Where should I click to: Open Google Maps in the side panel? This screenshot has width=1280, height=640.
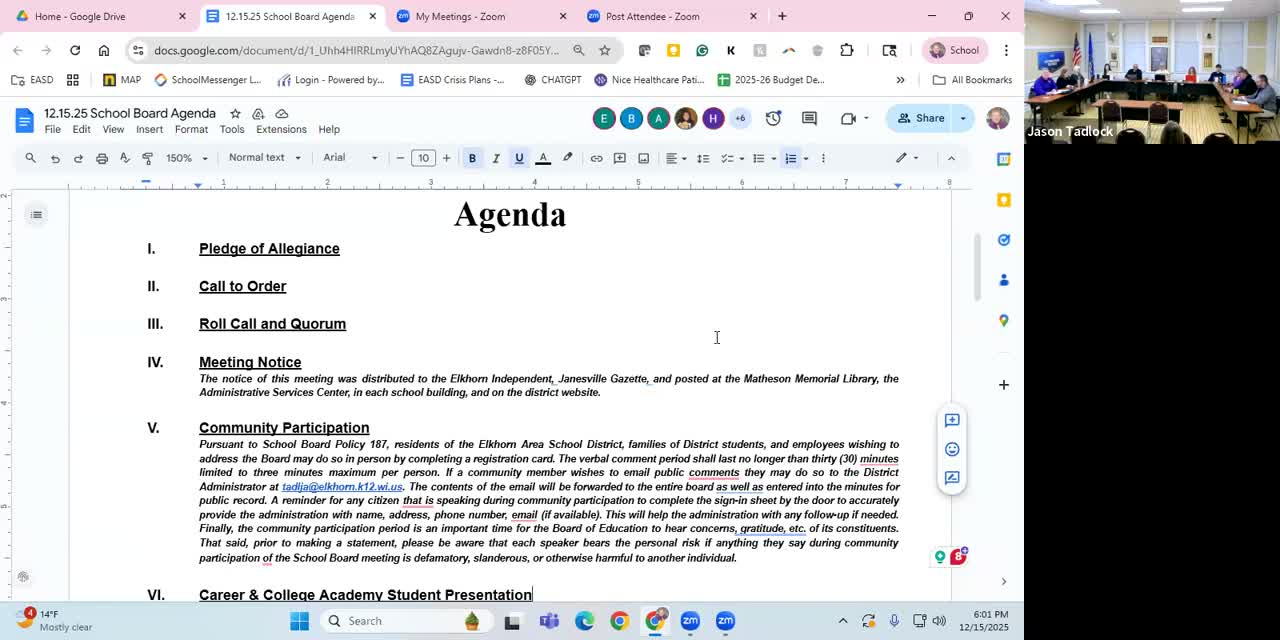click(x=1004, y=320)
